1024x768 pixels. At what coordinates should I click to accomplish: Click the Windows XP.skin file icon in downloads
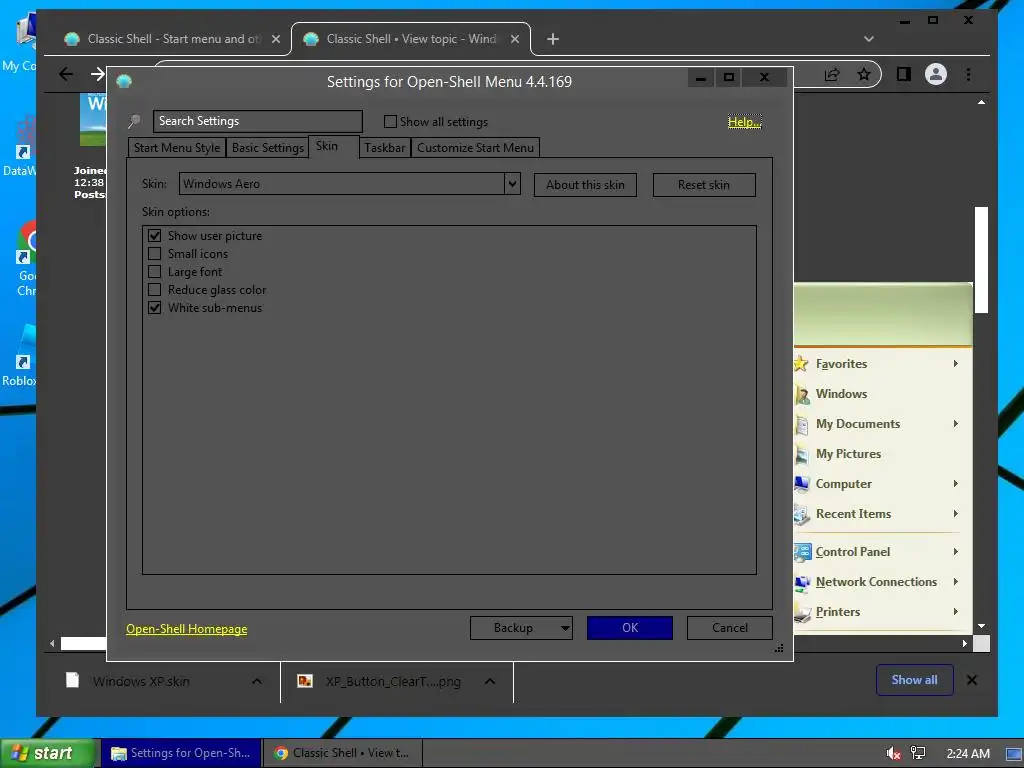coord(72,680)
